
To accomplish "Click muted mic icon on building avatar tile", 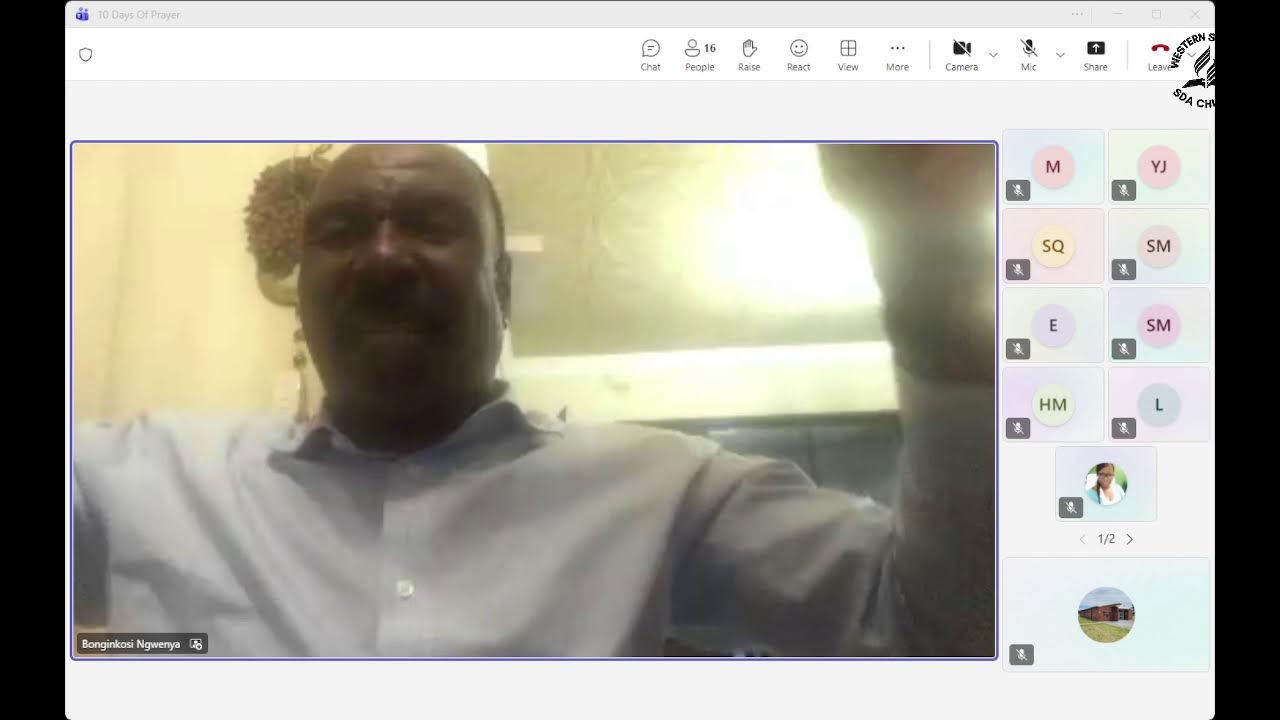I will coord(1021,654).
